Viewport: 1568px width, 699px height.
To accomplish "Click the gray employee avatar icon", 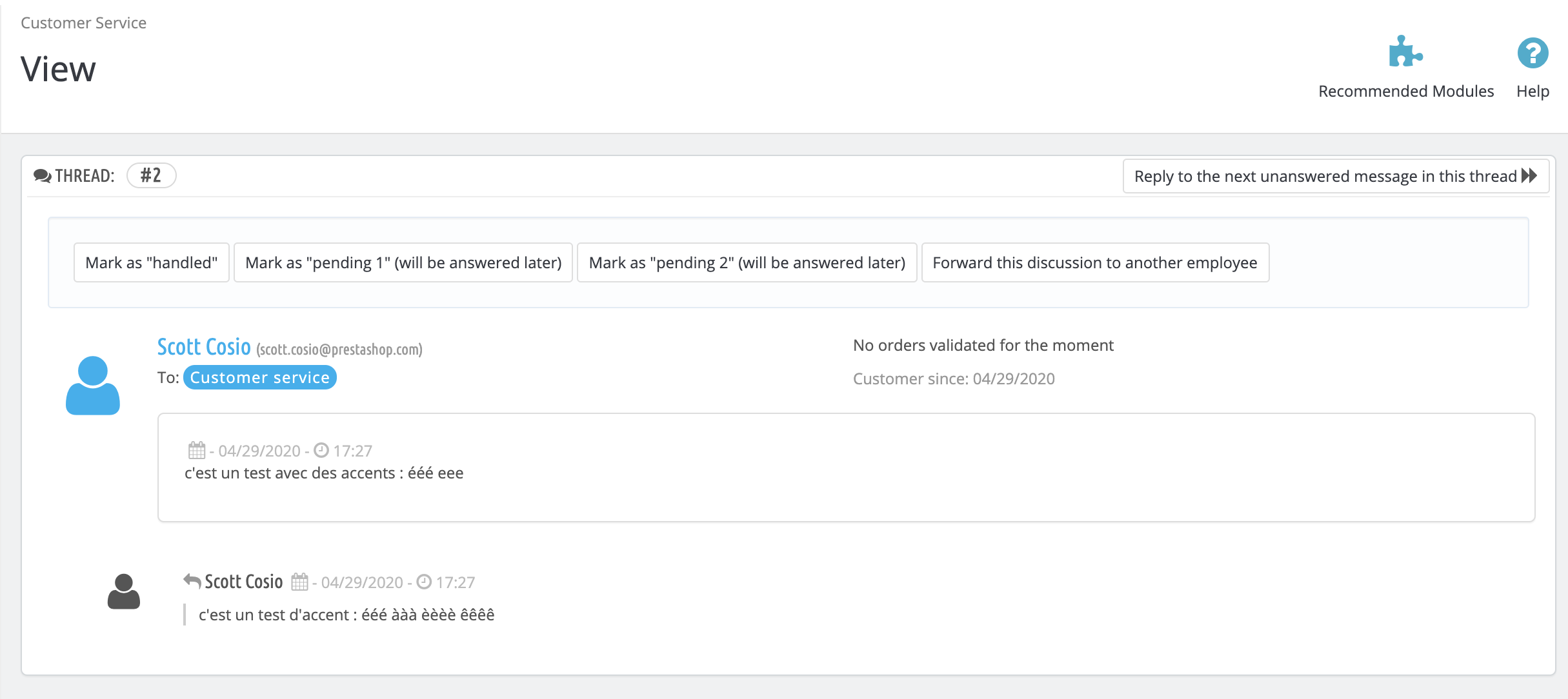I will 124,591.
